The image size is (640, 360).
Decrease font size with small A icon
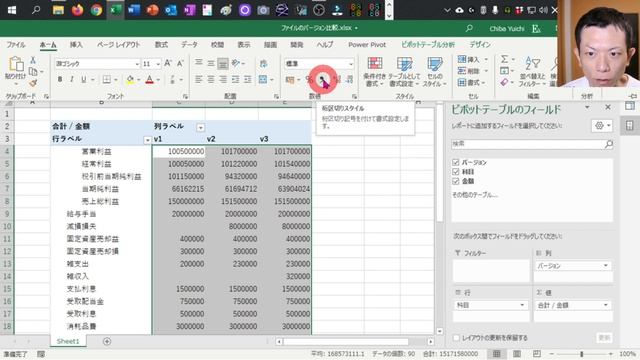coord(180,64)
